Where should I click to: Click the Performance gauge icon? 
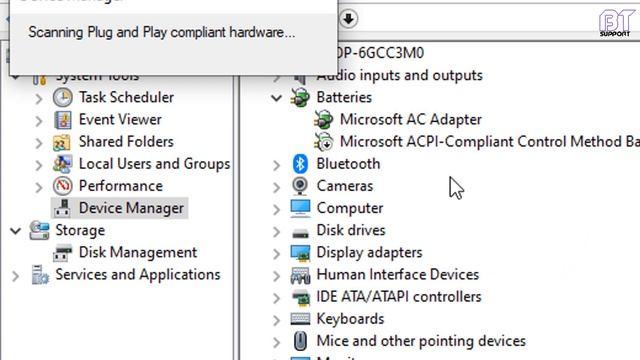[x=63, y=186]
